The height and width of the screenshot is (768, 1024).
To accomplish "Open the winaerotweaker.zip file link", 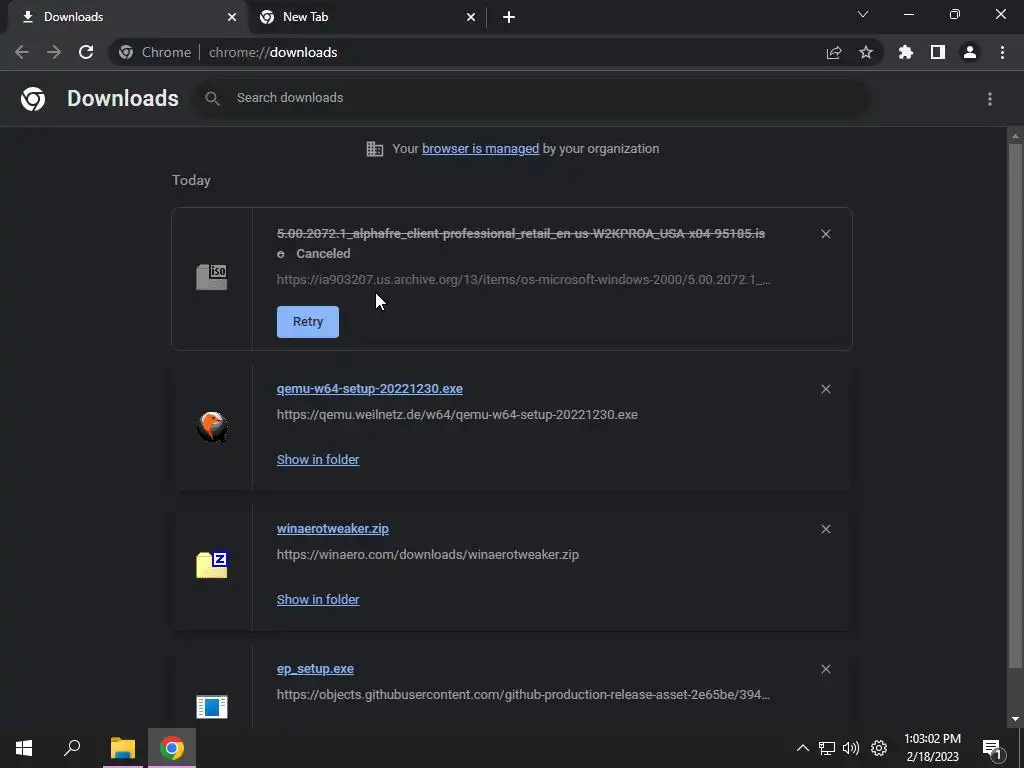I will coord(332,529).
